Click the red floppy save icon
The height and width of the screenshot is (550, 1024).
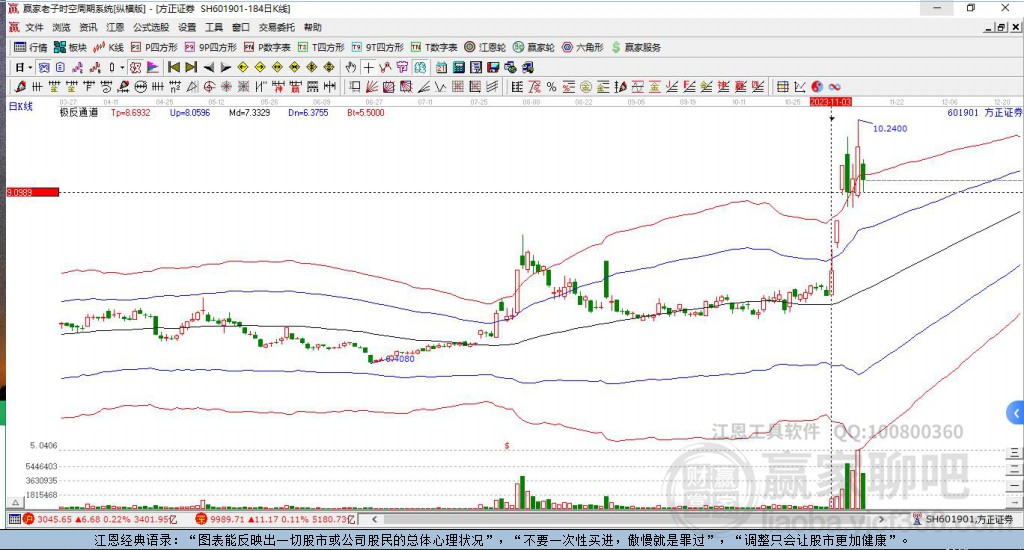[493, 67]
